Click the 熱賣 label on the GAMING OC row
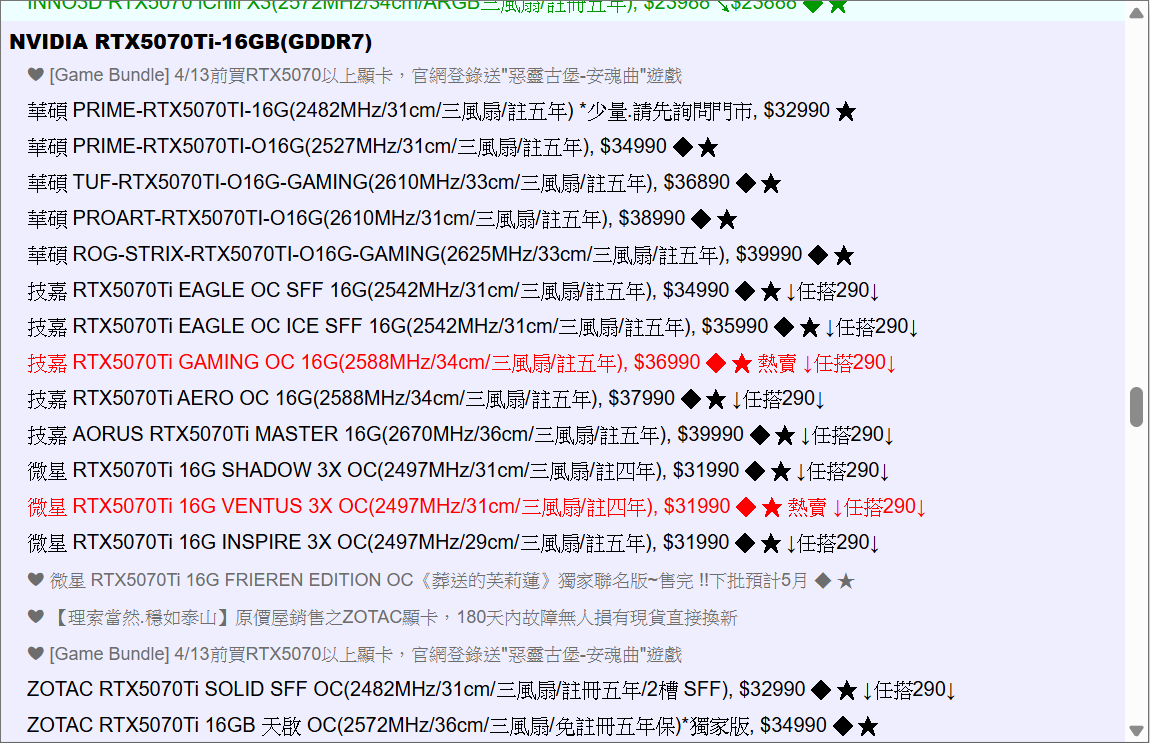The width and height of the screenshot is (1150, 743). point(777,363)
